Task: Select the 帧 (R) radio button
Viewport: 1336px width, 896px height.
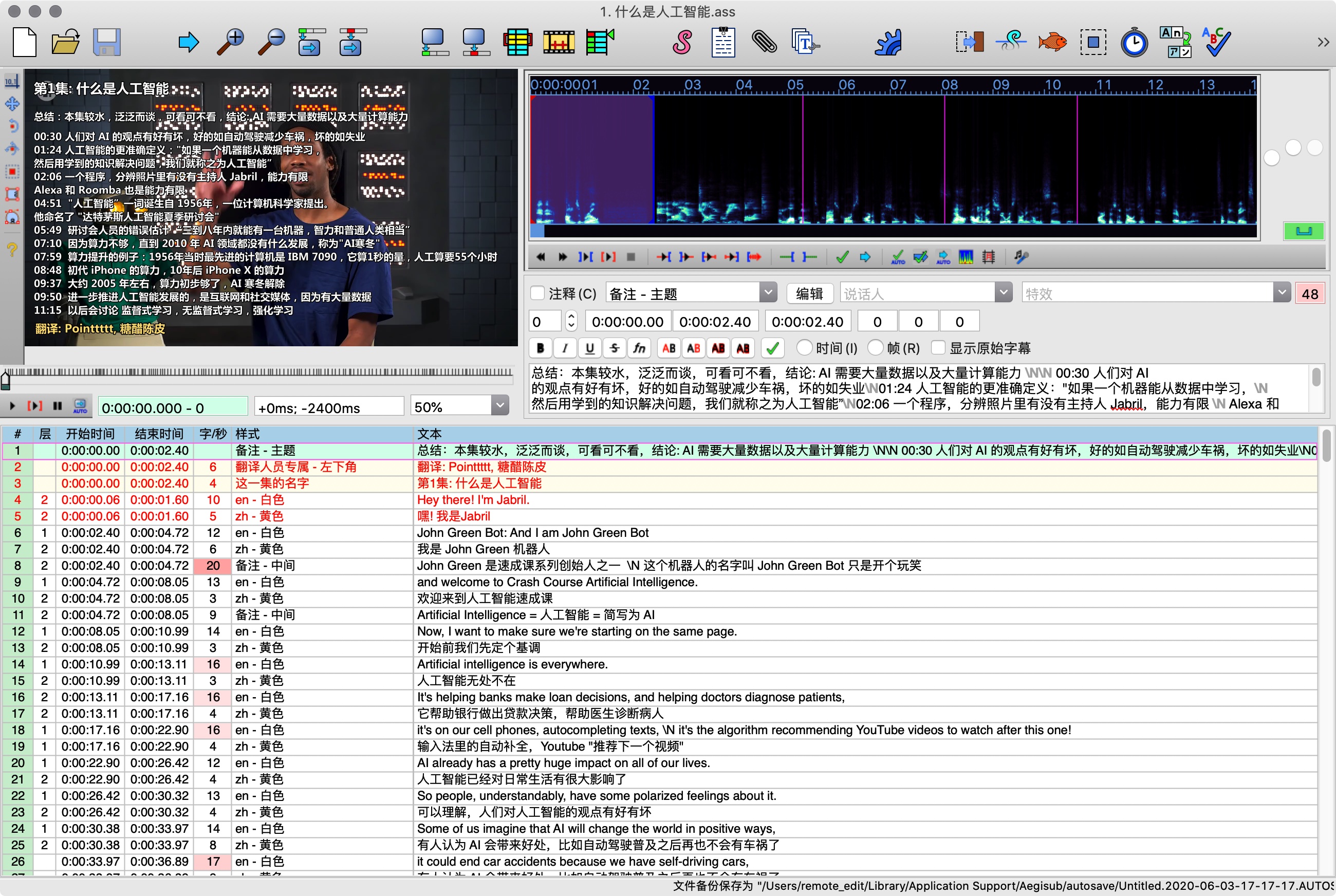Action: coord(876,347)
